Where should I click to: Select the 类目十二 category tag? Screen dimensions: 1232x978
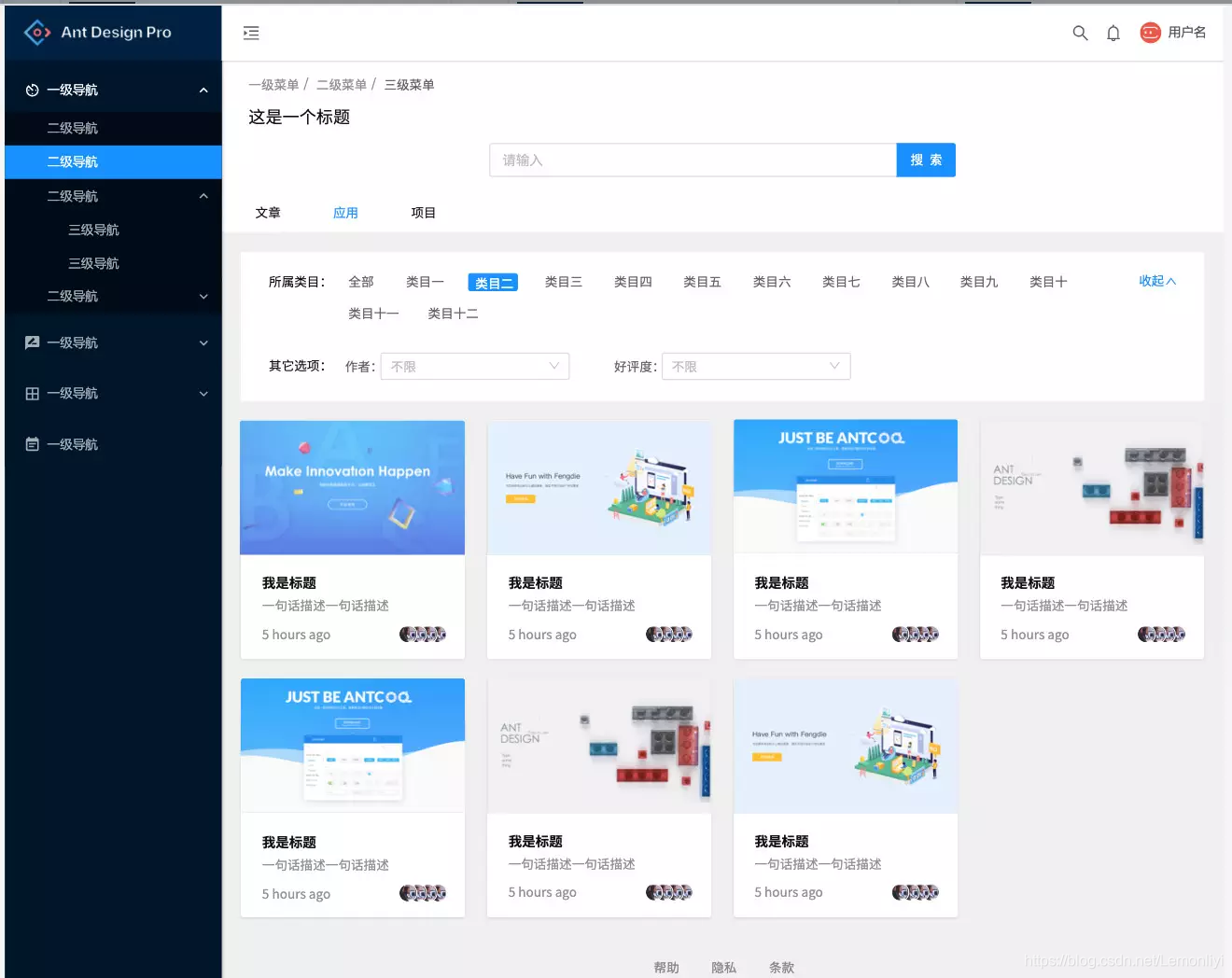[x=452, y=313]
